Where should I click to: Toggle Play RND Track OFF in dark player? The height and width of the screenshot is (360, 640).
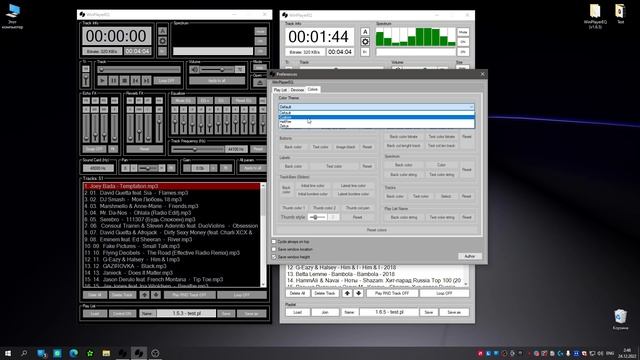tap(189, 295)
